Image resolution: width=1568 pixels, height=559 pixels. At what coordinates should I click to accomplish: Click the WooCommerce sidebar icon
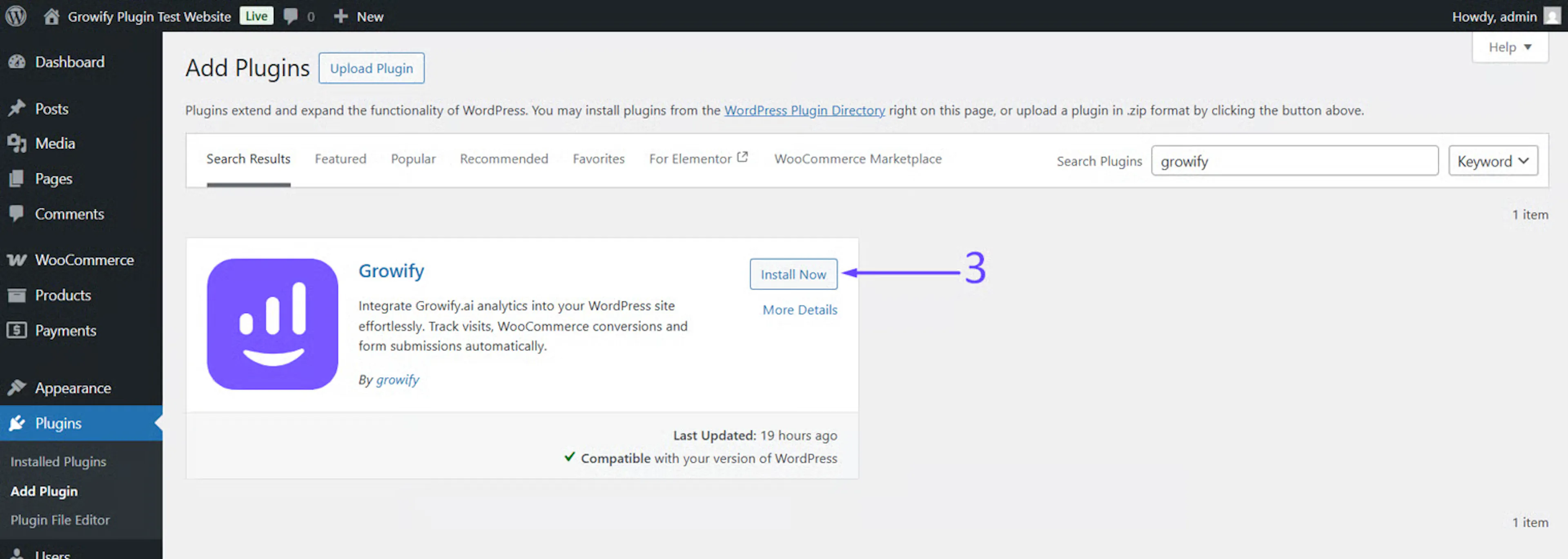click(x=17, y=260)
